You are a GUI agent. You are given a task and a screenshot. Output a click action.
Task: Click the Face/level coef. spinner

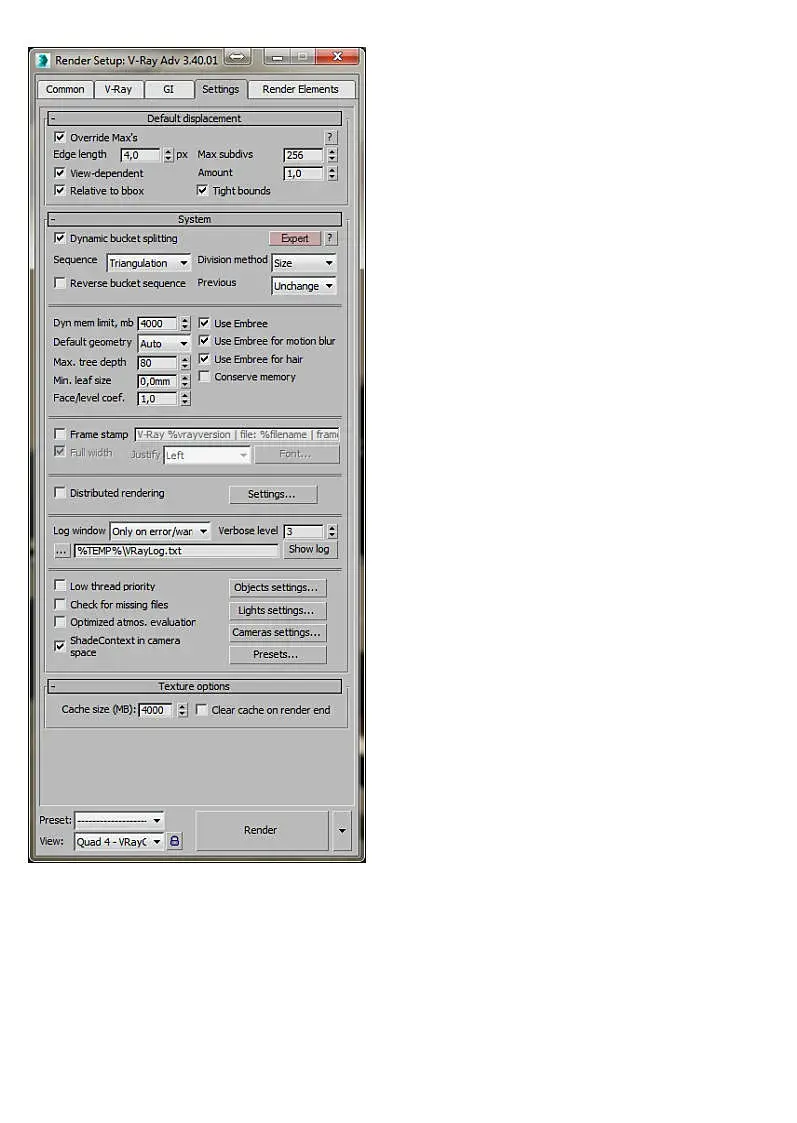(185, 399)
